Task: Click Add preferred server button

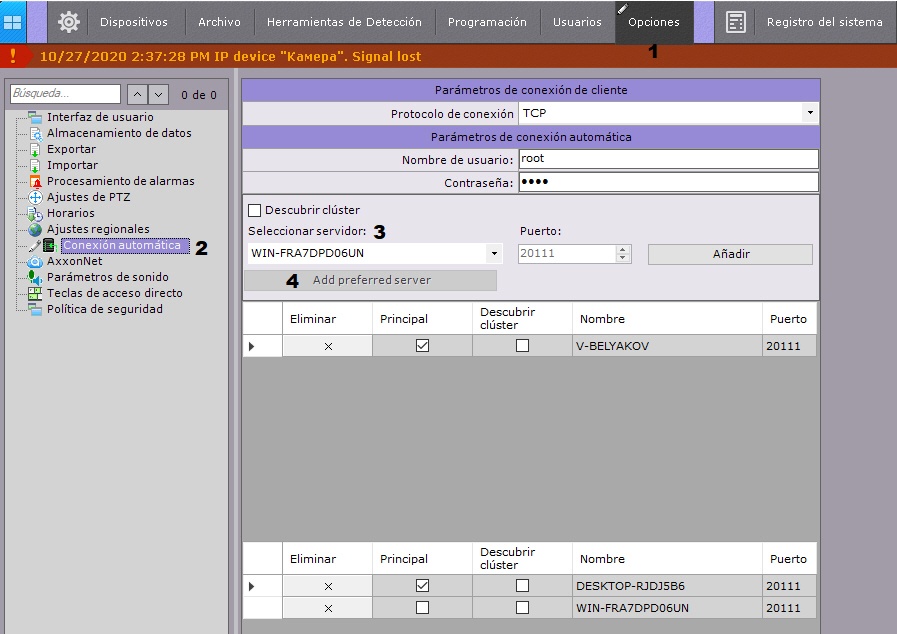Action: 371,280
